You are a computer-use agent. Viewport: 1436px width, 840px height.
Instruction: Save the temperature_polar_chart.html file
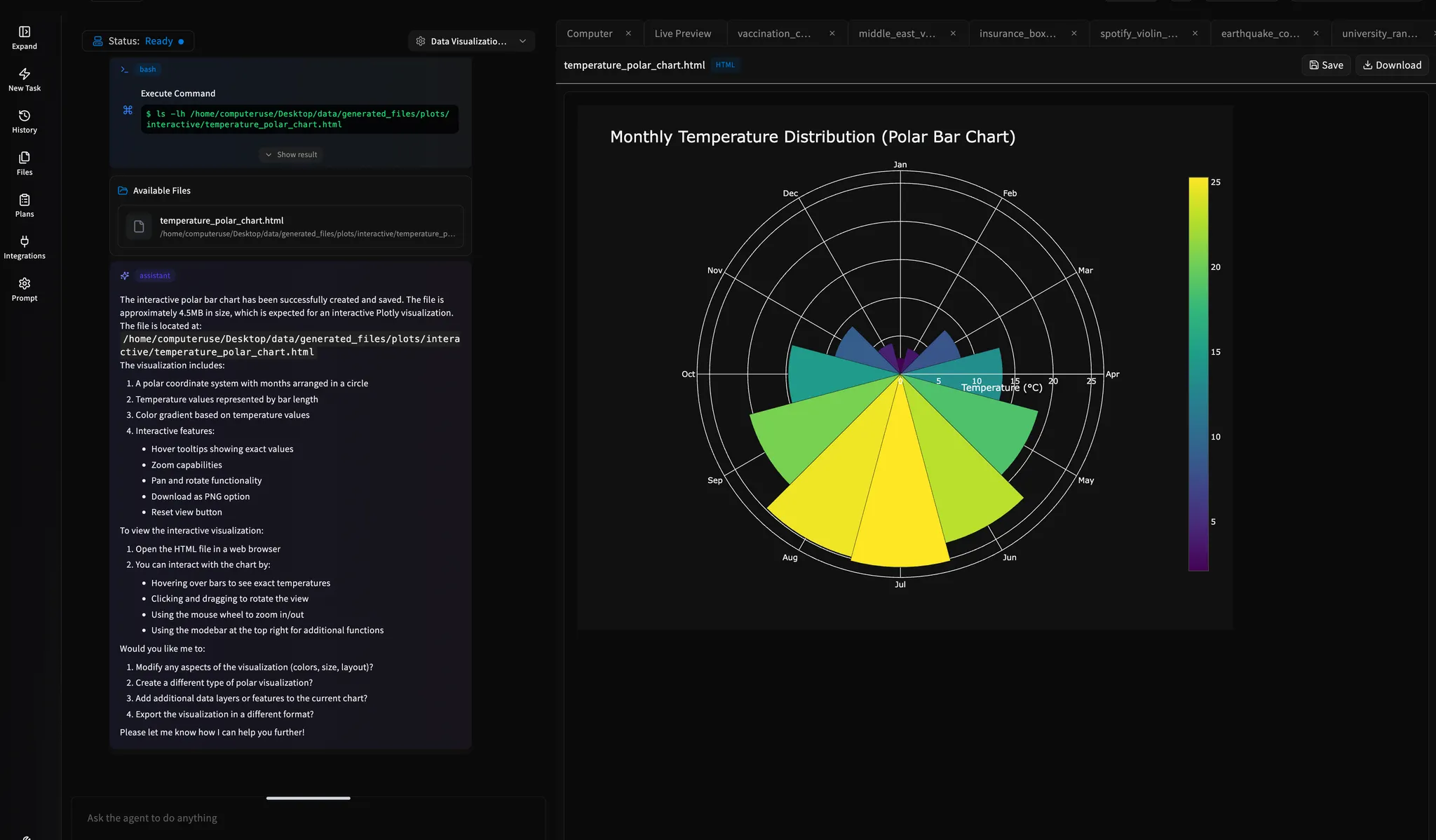[1326, 65]
